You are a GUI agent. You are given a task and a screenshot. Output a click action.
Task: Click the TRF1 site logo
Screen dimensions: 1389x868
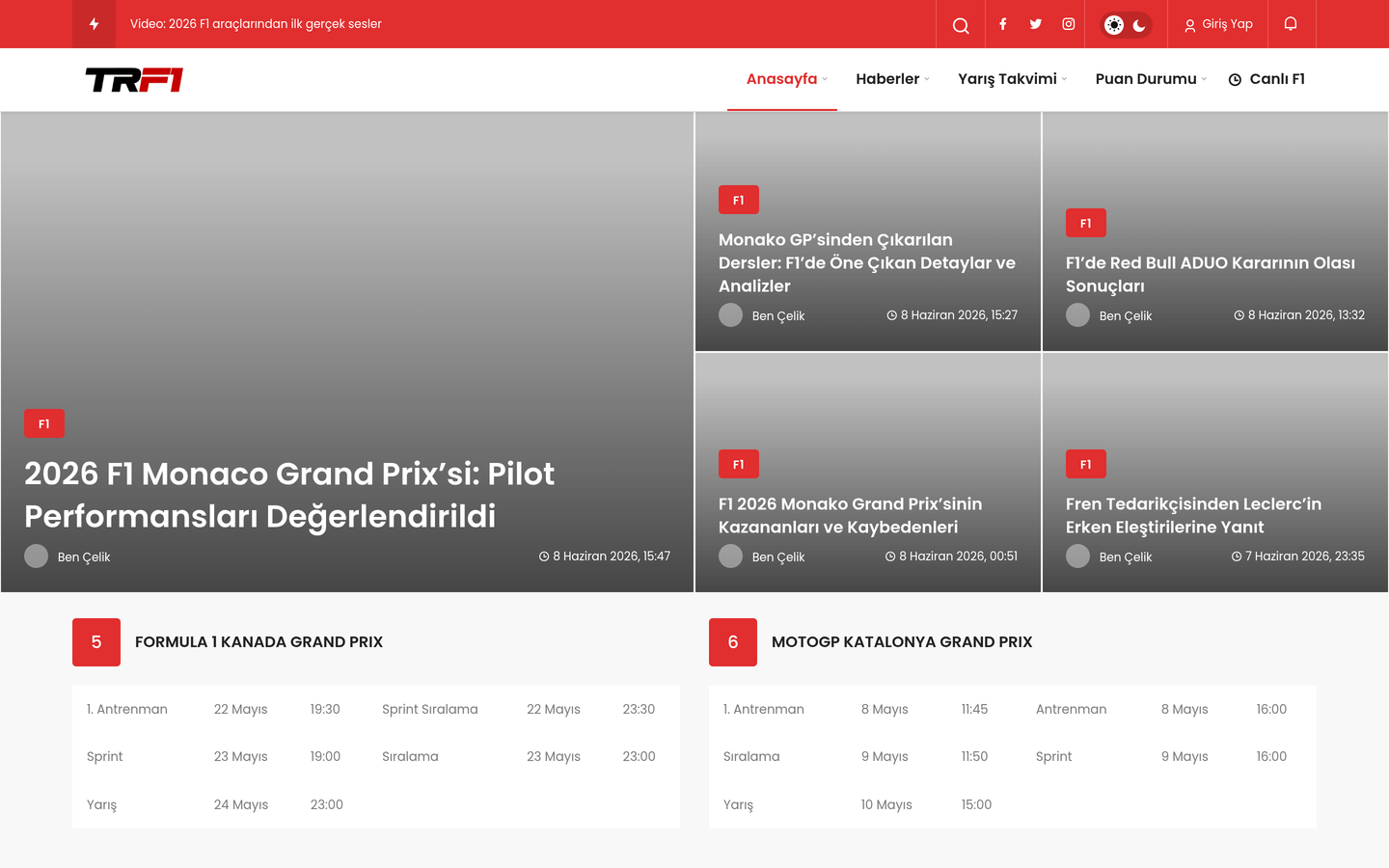pyautogui.click(x=134, y=80)
